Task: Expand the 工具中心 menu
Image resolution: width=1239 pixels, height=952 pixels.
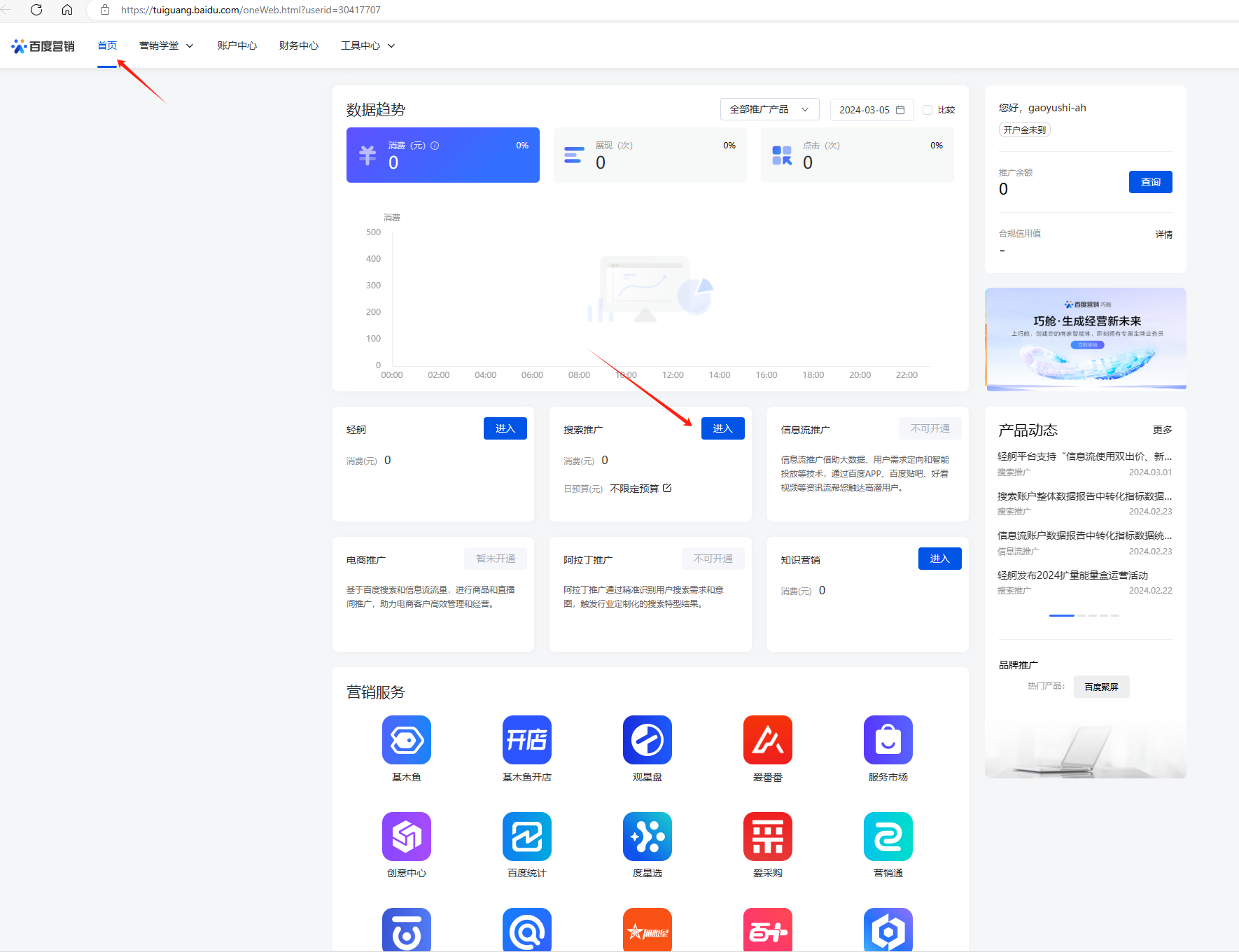Action: point(367,45)
